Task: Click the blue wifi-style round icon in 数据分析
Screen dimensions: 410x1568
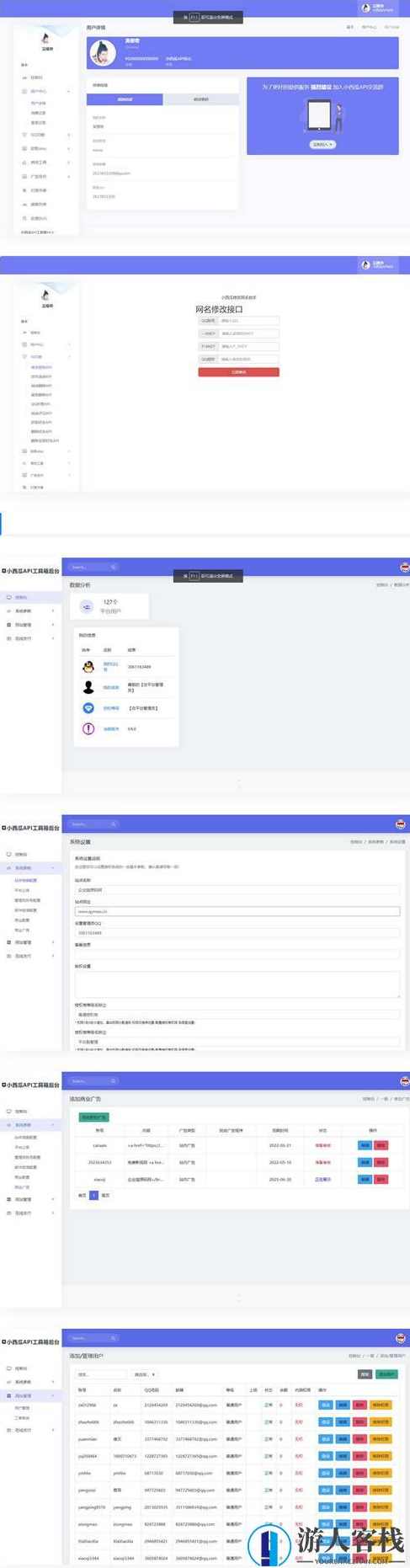Action: [88, 708]
